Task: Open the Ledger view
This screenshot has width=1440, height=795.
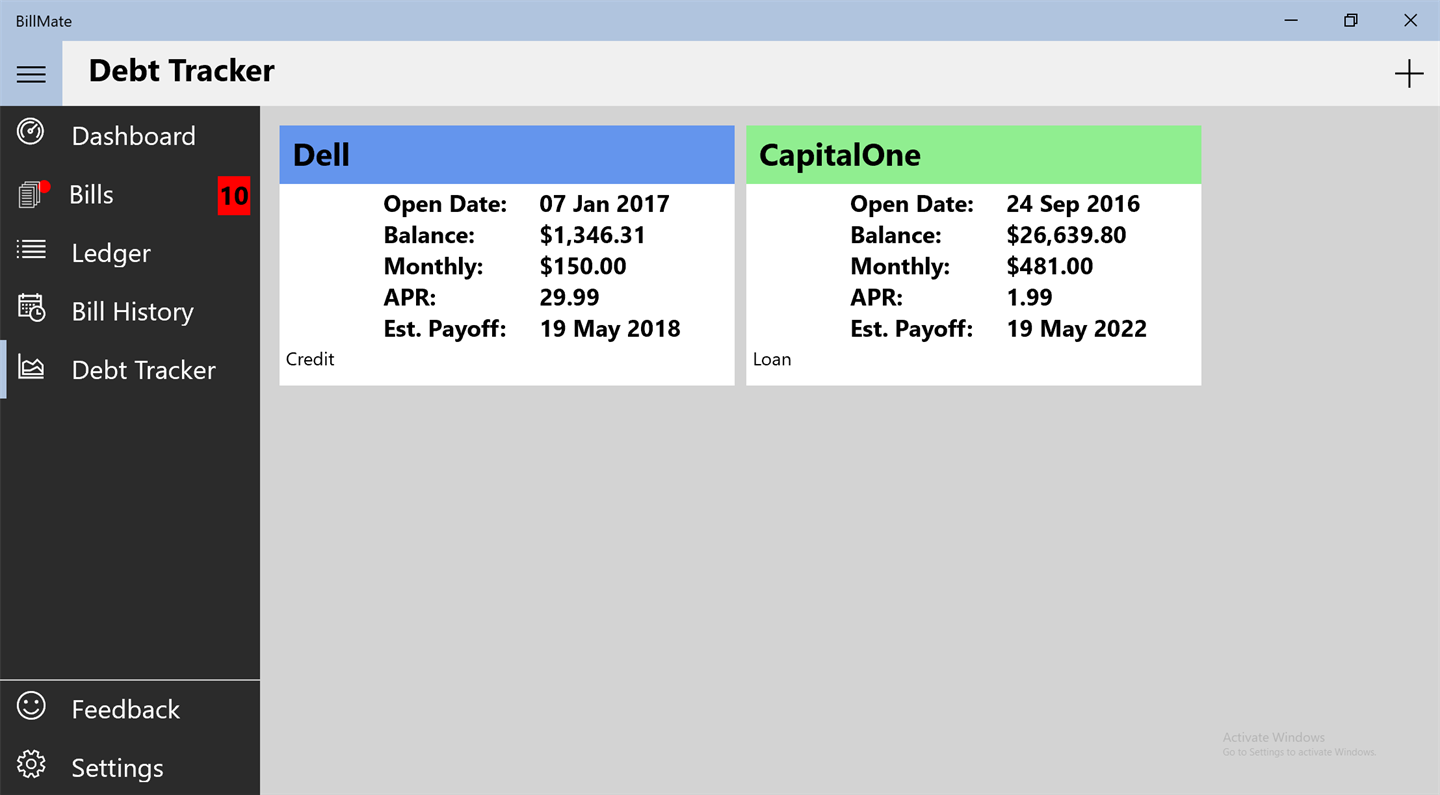Action: pyautogui.click(x=130, y=253)
